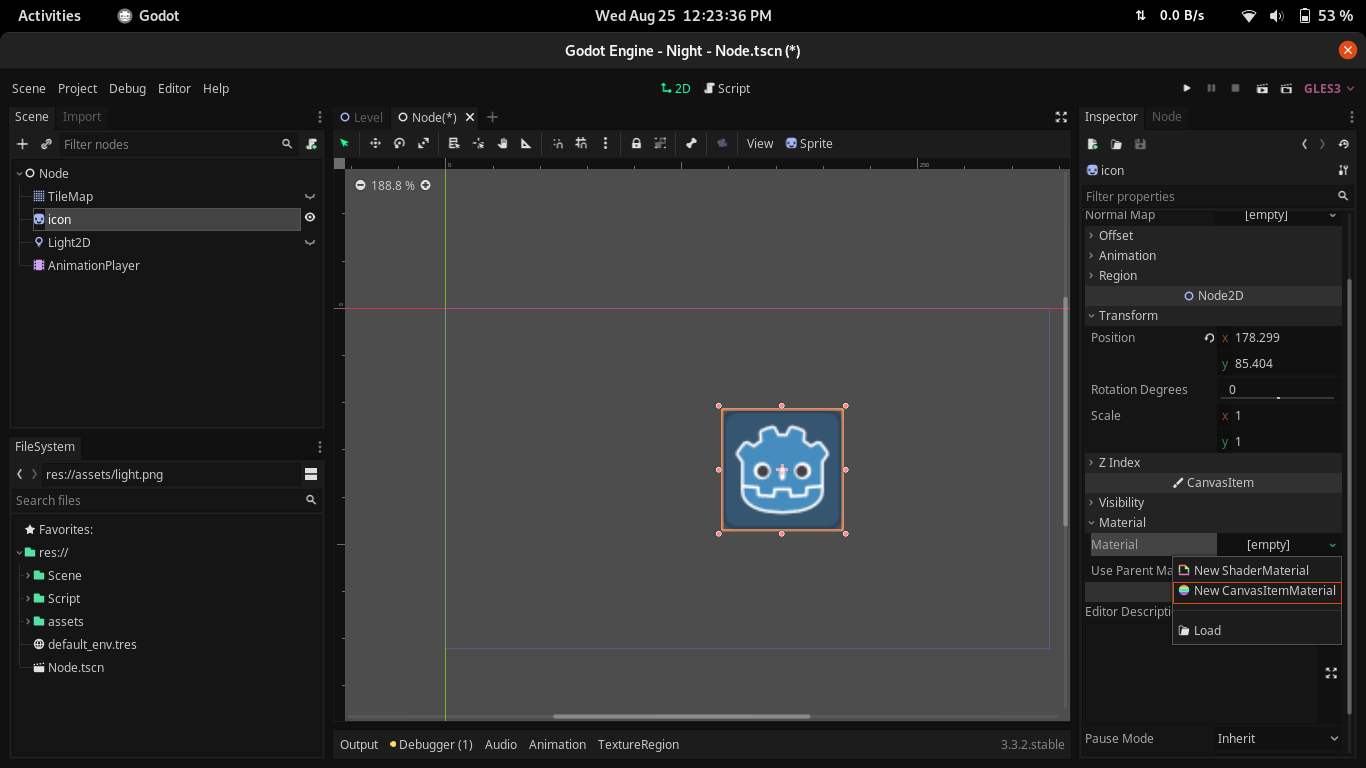
Task: Choose the Scale mode tool
Action: [x=423, y=144]
